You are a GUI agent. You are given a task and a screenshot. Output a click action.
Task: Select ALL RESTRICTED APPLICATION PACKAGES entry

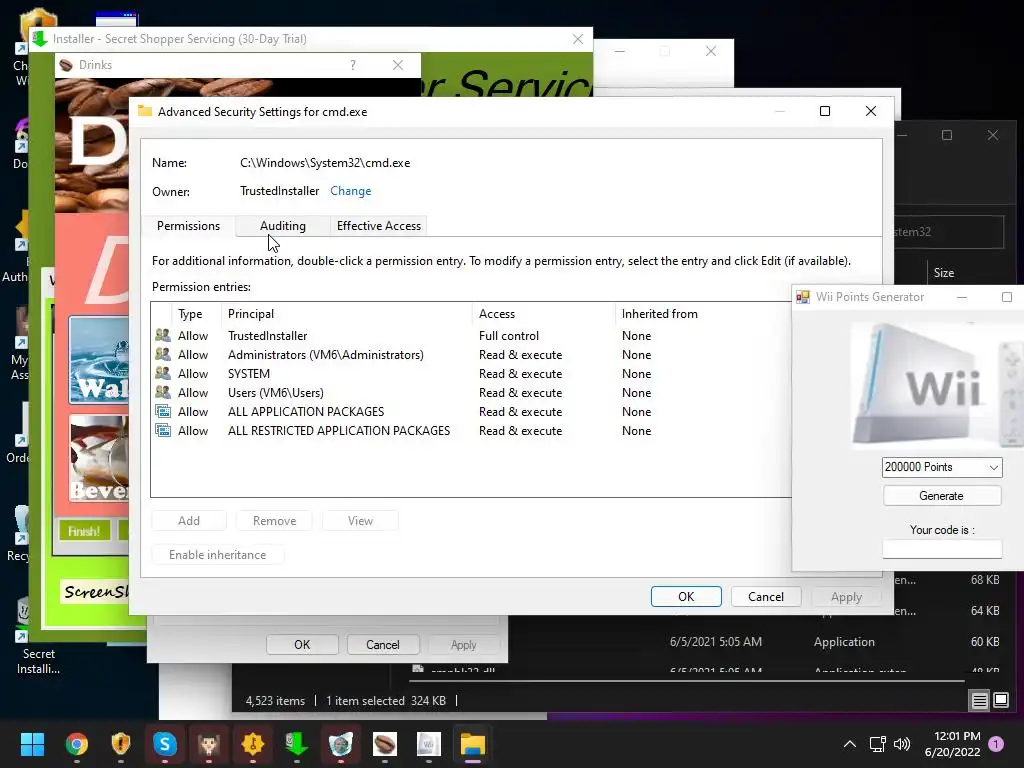(x=470, y=430)
